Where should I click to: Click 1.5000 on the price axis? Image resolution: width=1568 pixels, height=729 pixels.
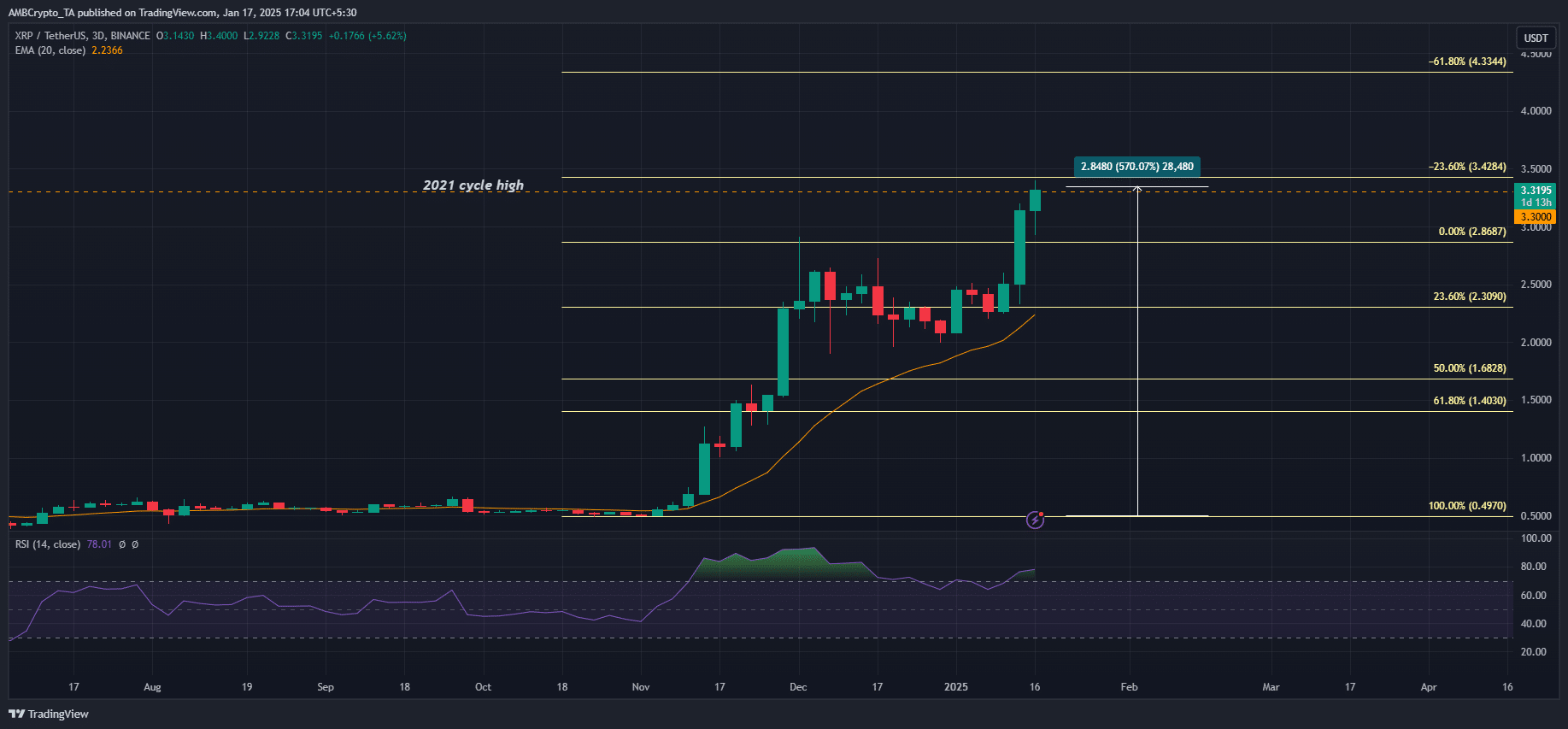[x=1536, y=400]
